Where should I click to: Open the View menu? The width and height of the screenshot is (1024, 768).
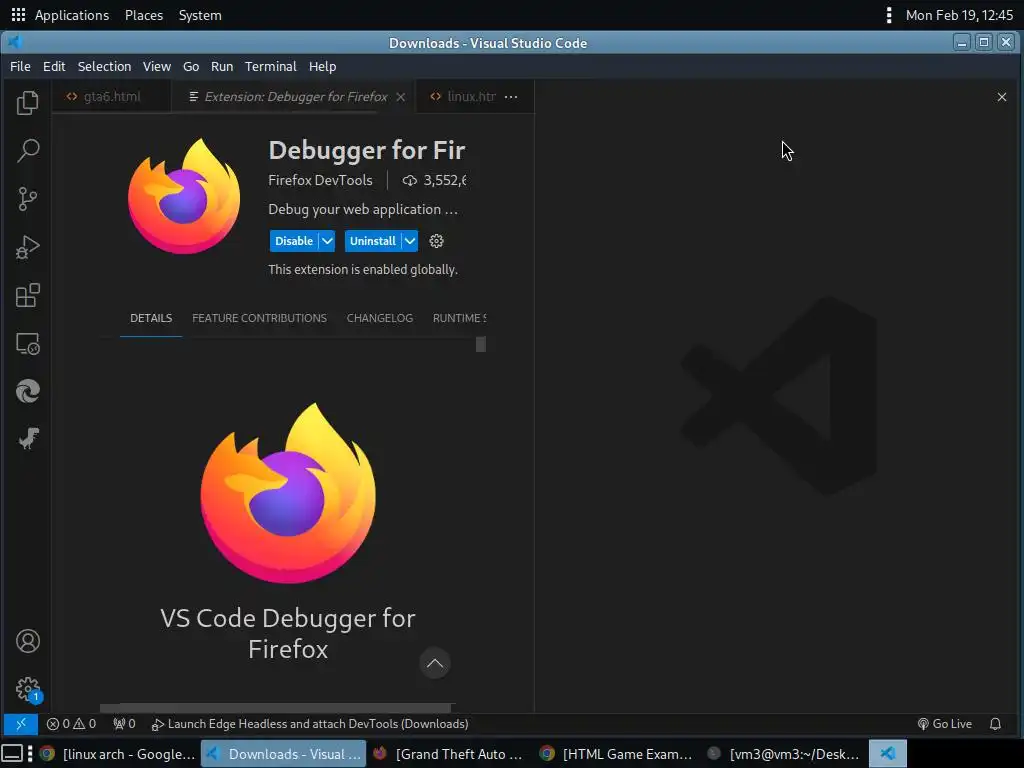click(x=157, y=67)
